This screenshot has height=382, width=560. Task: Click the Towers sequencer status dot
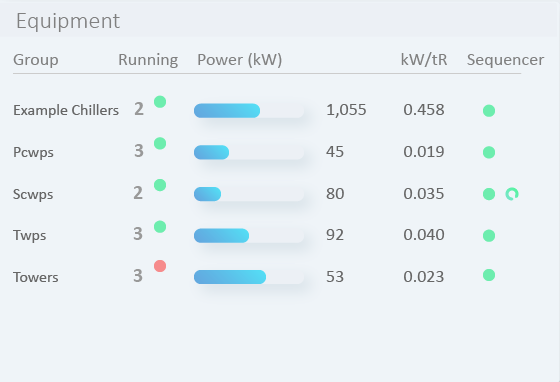[x=489, y=275]
